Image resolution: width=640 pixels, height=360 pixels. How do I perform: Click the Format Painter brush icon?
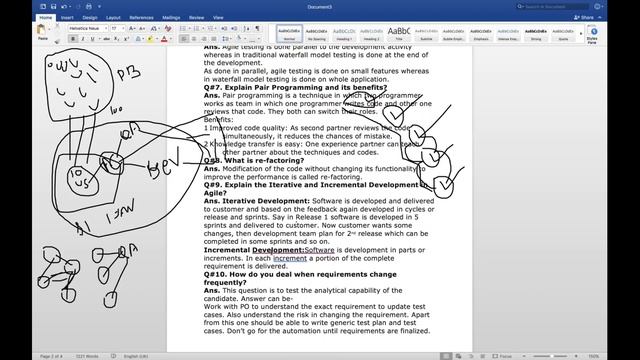click(x=57, y=41)
